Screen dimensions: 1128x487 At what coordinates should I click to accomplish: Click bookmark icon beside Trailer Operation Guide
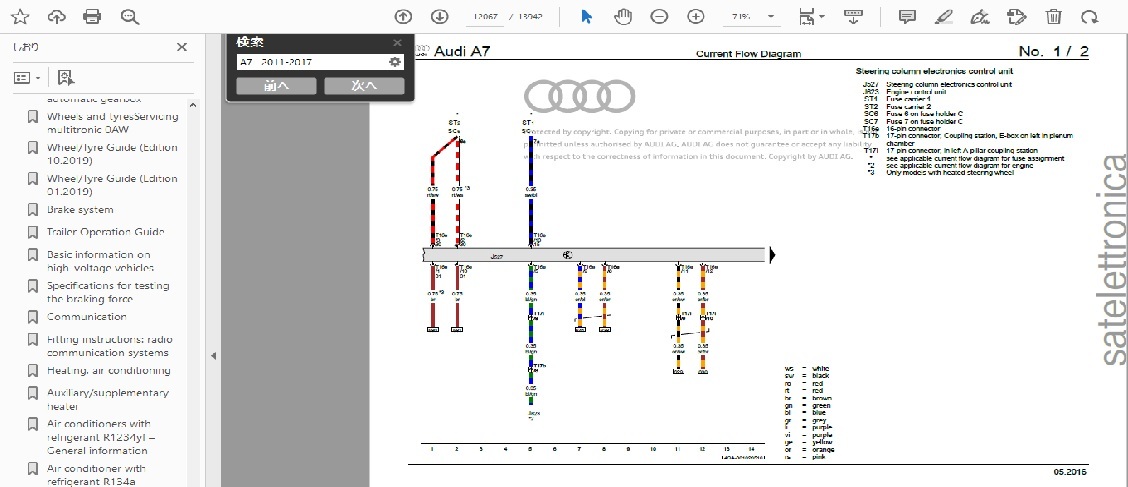pos(32,232)
